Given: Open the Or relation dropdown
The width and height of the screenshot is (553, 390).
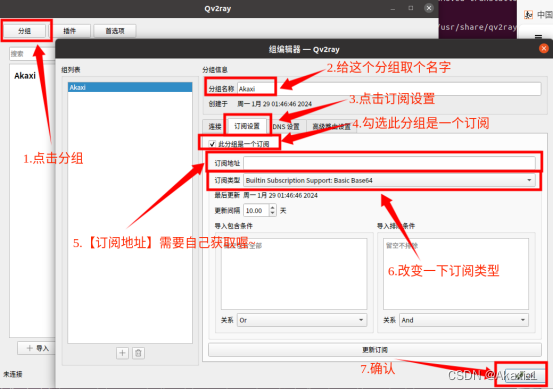Looking at the screenshot, I should pyautogui.click(x=302, y=320).
